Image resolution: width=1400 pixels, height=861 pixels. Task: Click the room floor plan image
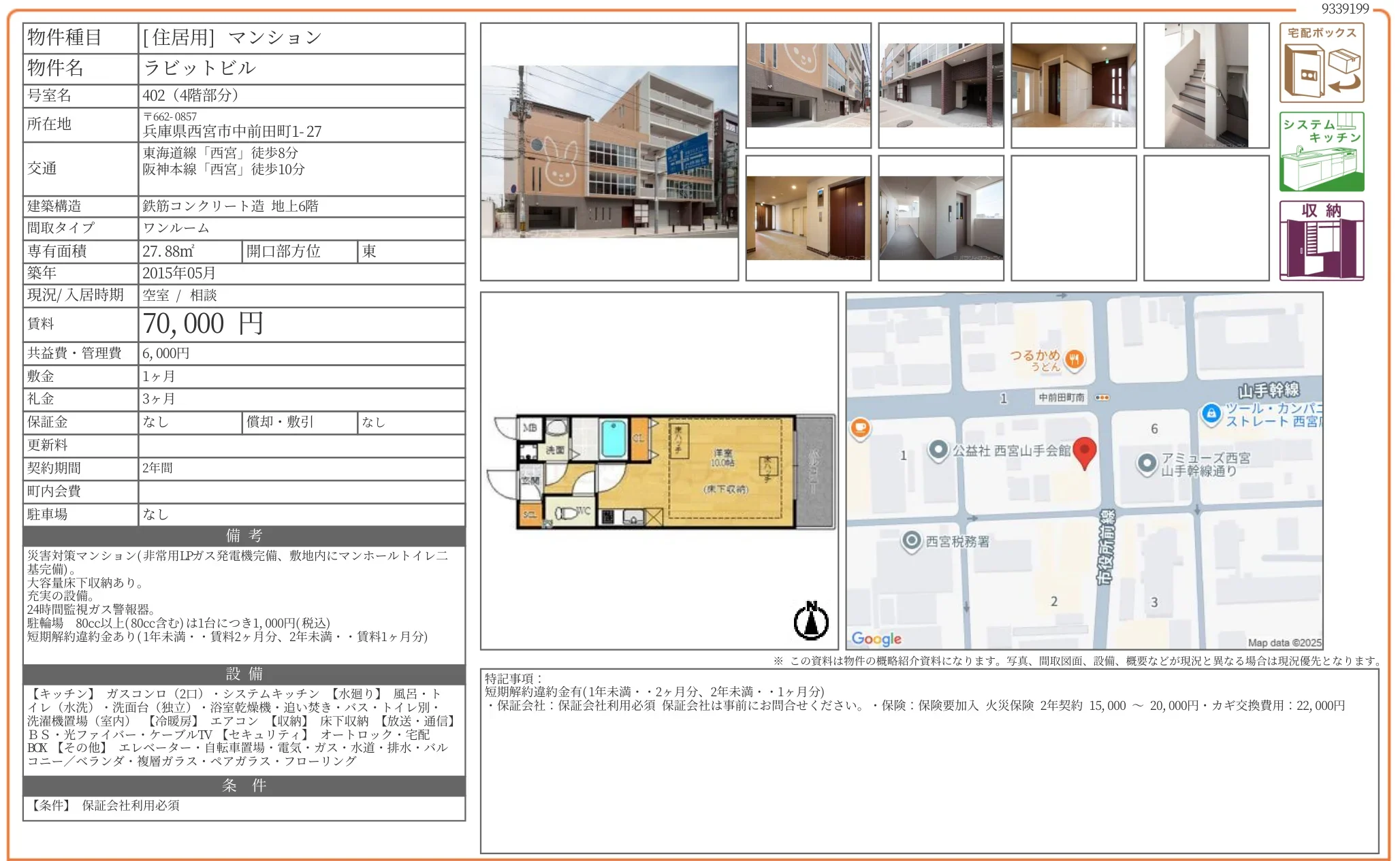659,471
